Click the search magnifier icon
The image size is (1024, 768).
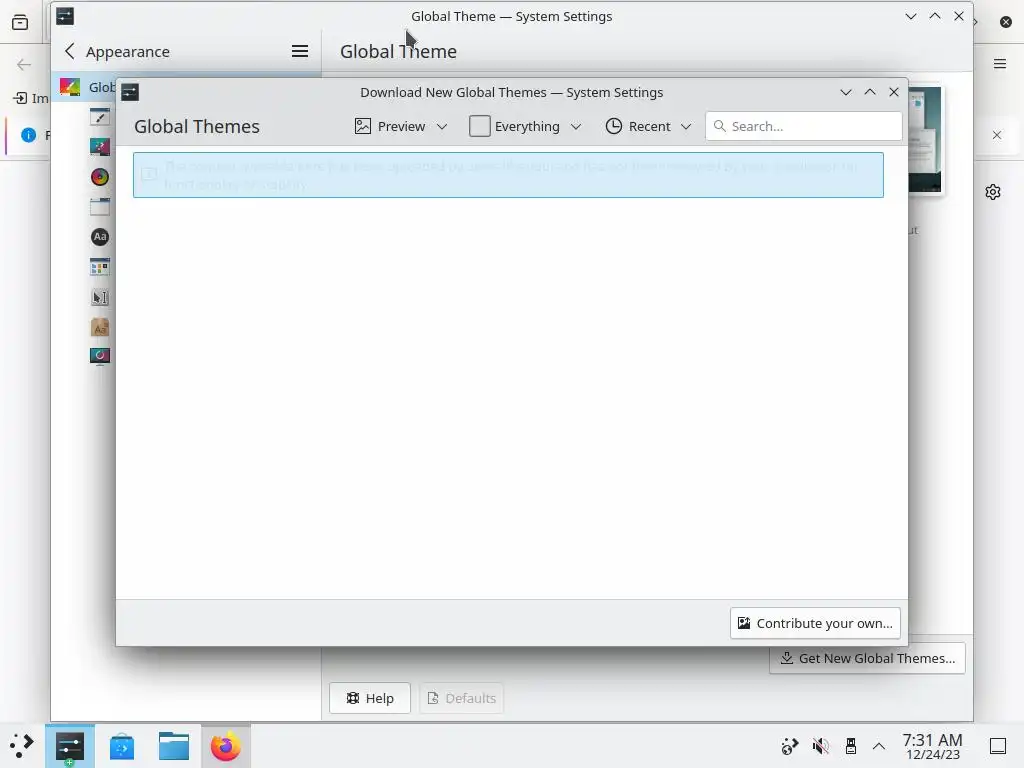pyautogui.click(x=720, y=126)
